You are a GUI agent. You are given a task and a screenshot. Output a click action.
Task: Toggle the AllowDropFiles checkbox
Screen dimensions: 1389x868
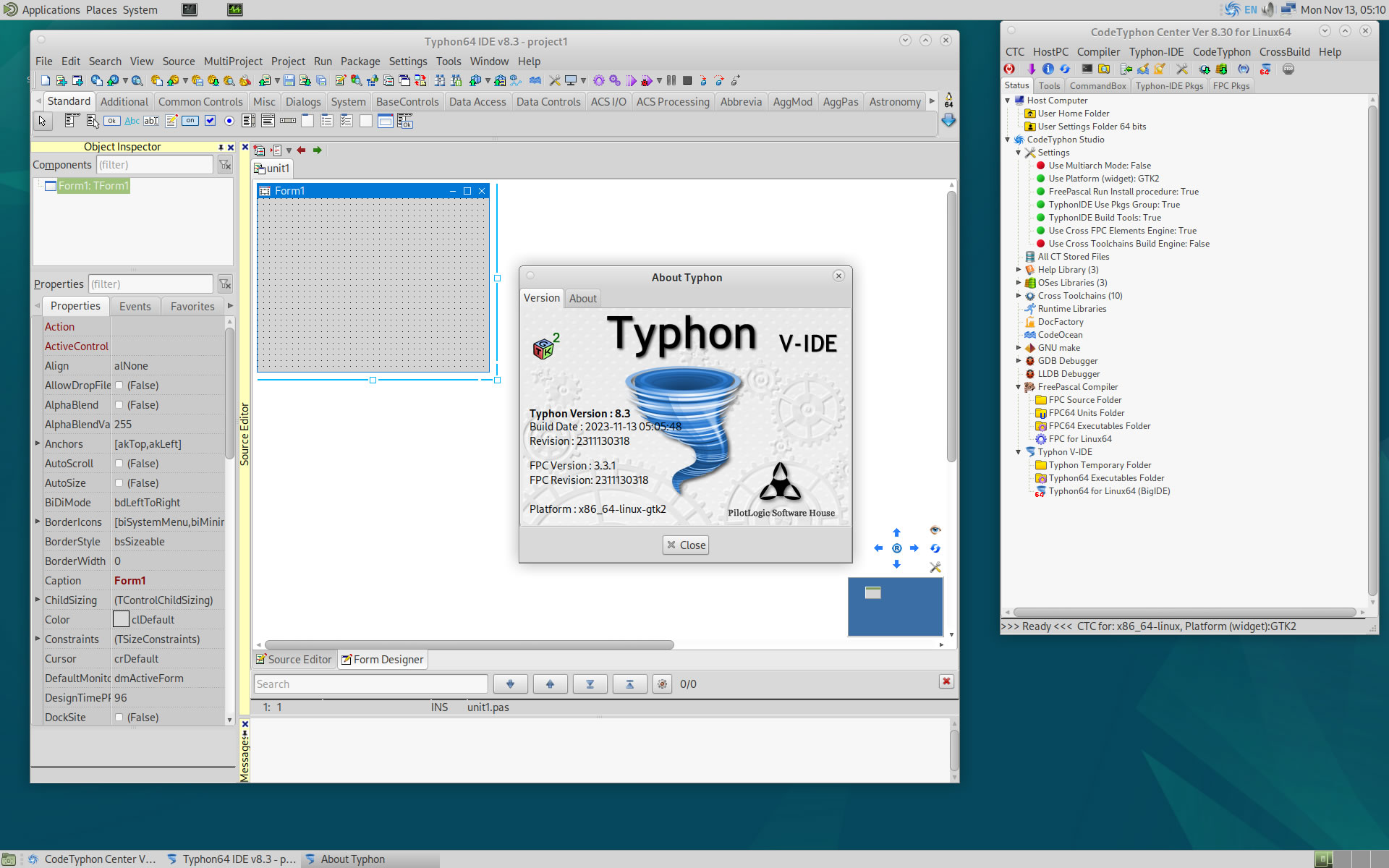point(119,386)
